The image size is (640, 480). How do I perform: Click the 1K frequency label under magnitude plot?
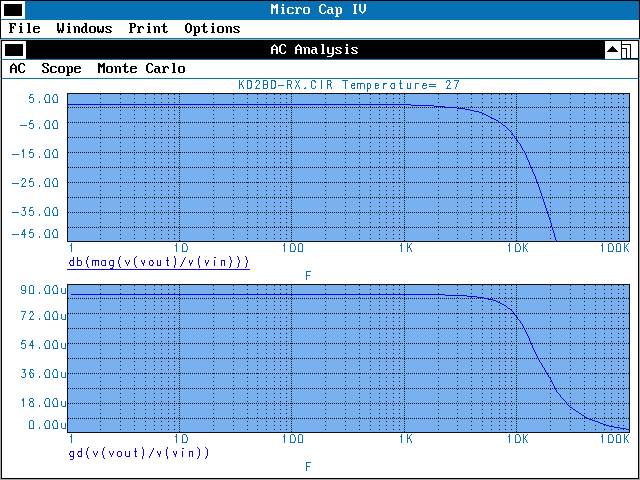pos(406,248)
